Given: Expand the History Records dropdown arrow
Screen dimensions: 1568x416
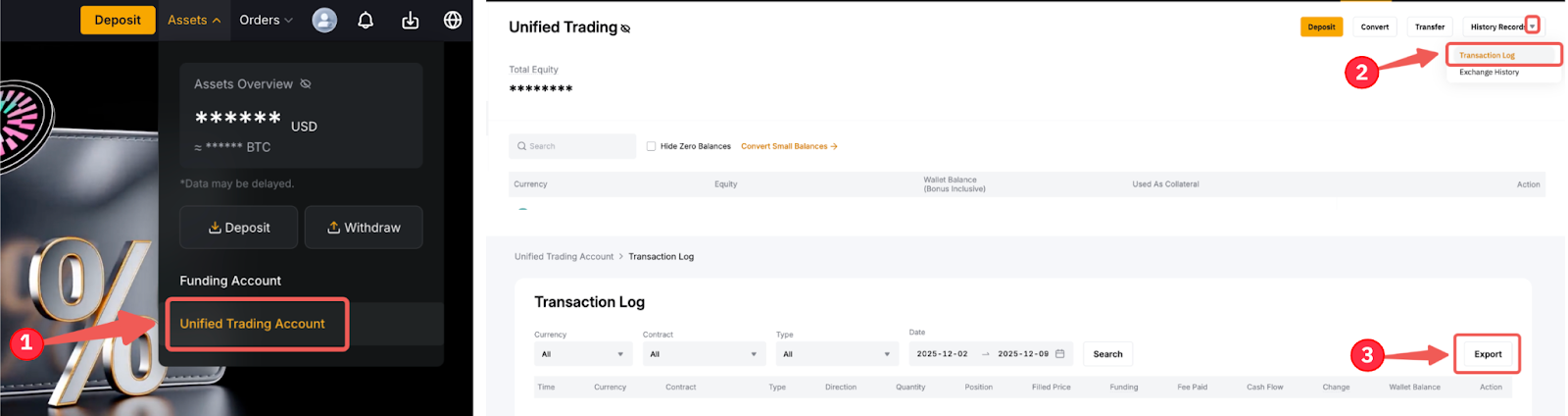Looking at the screenshot, I should pyautogui.click(x=1533, y=26).
